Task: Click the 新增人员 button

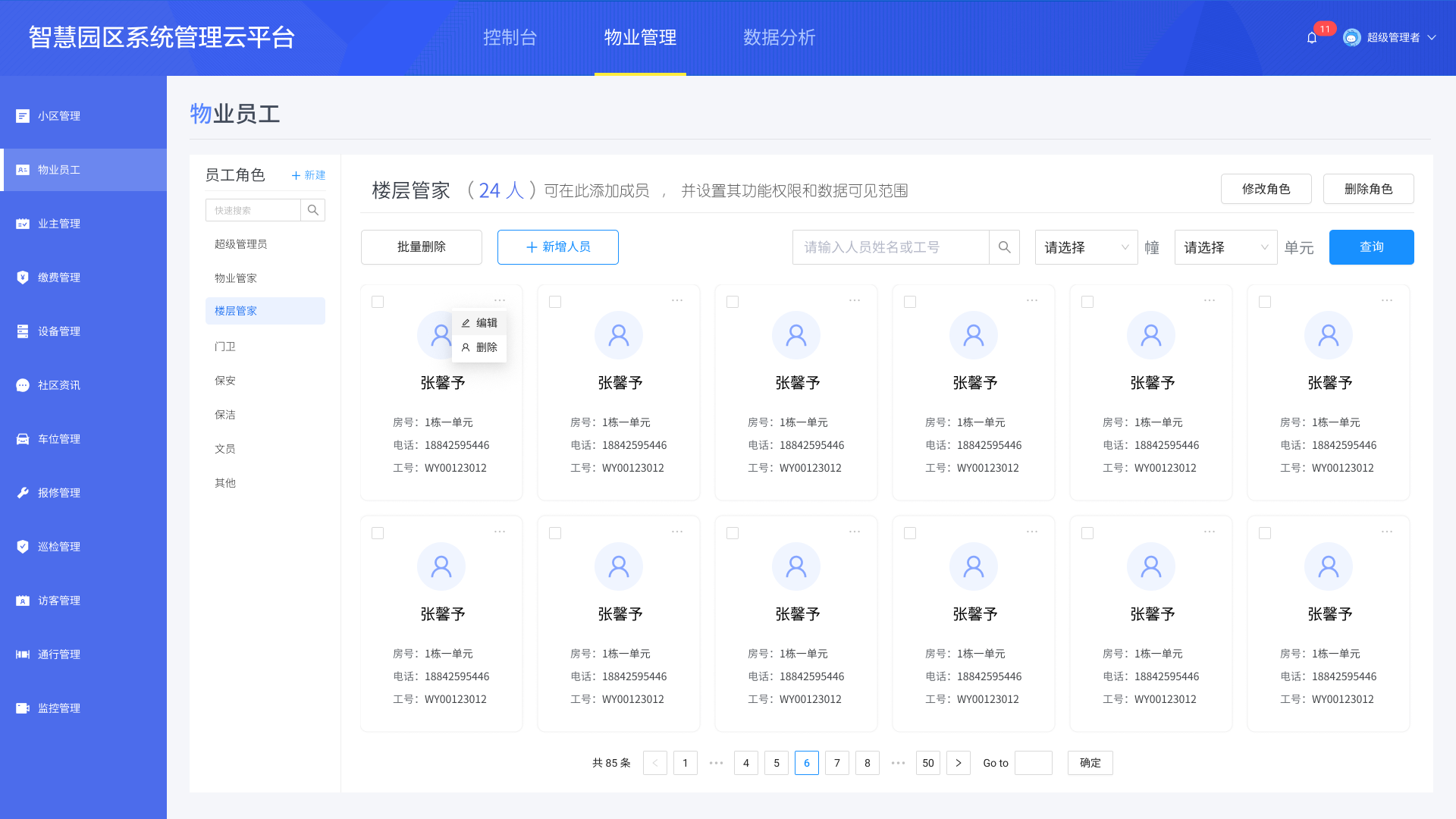Action: pyautogui.click(x=557, y=247)
